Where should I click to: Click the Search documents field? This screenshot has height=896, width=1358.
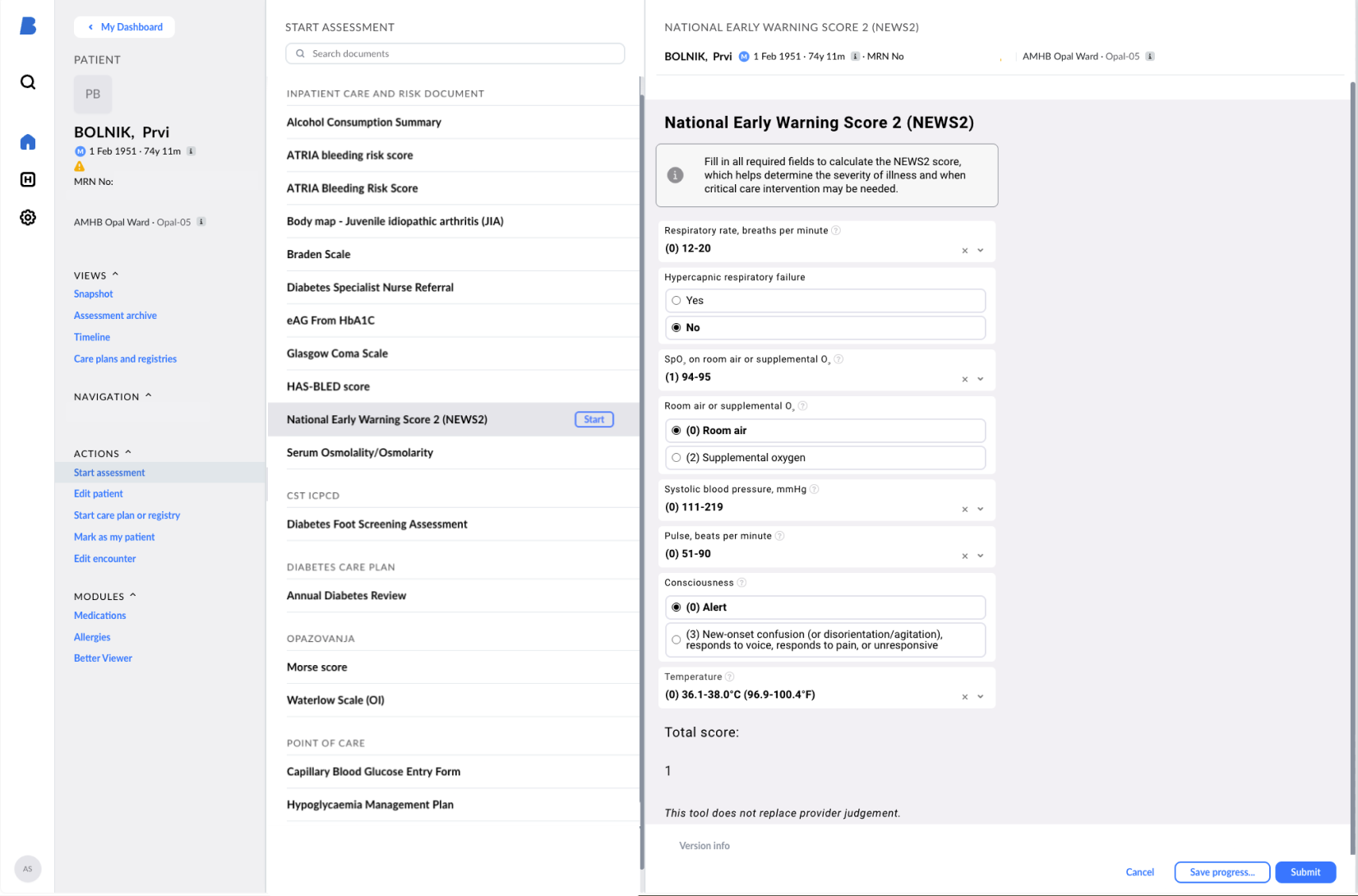click(x=455, y=53)
